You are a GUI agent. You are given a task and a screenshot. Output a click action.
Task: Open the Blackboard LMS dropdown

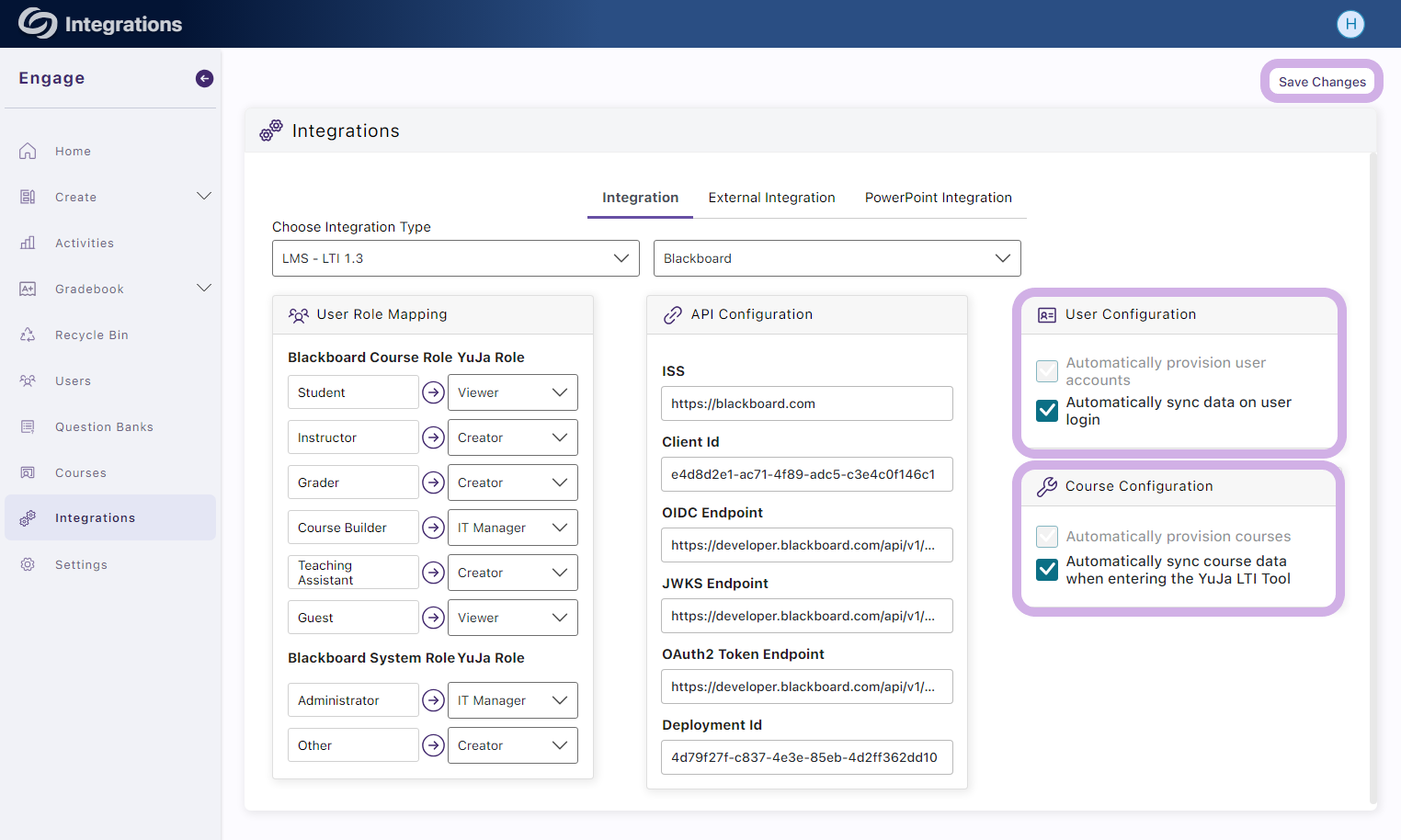pyautogui.click(x=837, y=258)
